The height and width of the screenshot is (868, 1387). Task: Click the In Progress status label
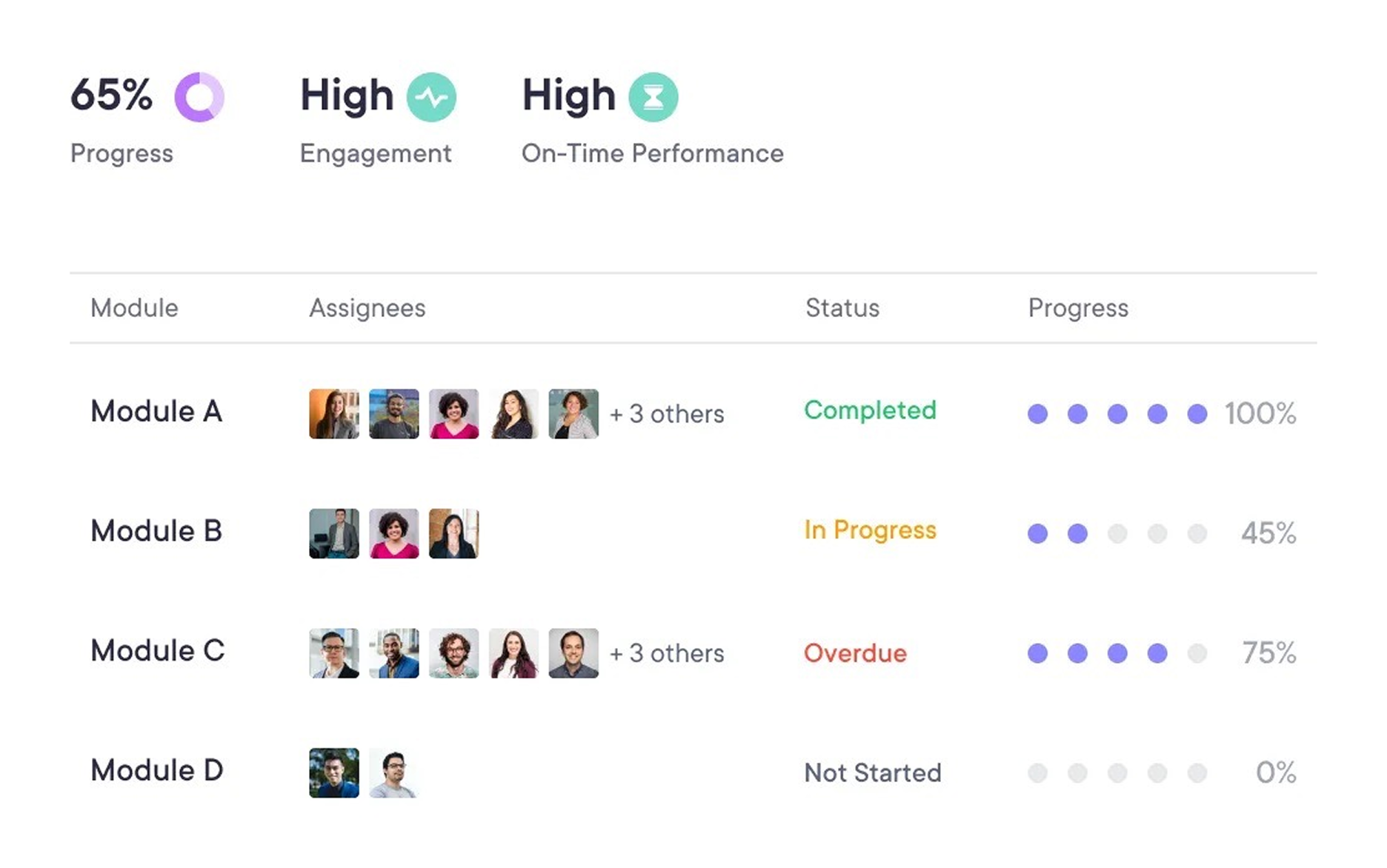(x=870, y=530)
